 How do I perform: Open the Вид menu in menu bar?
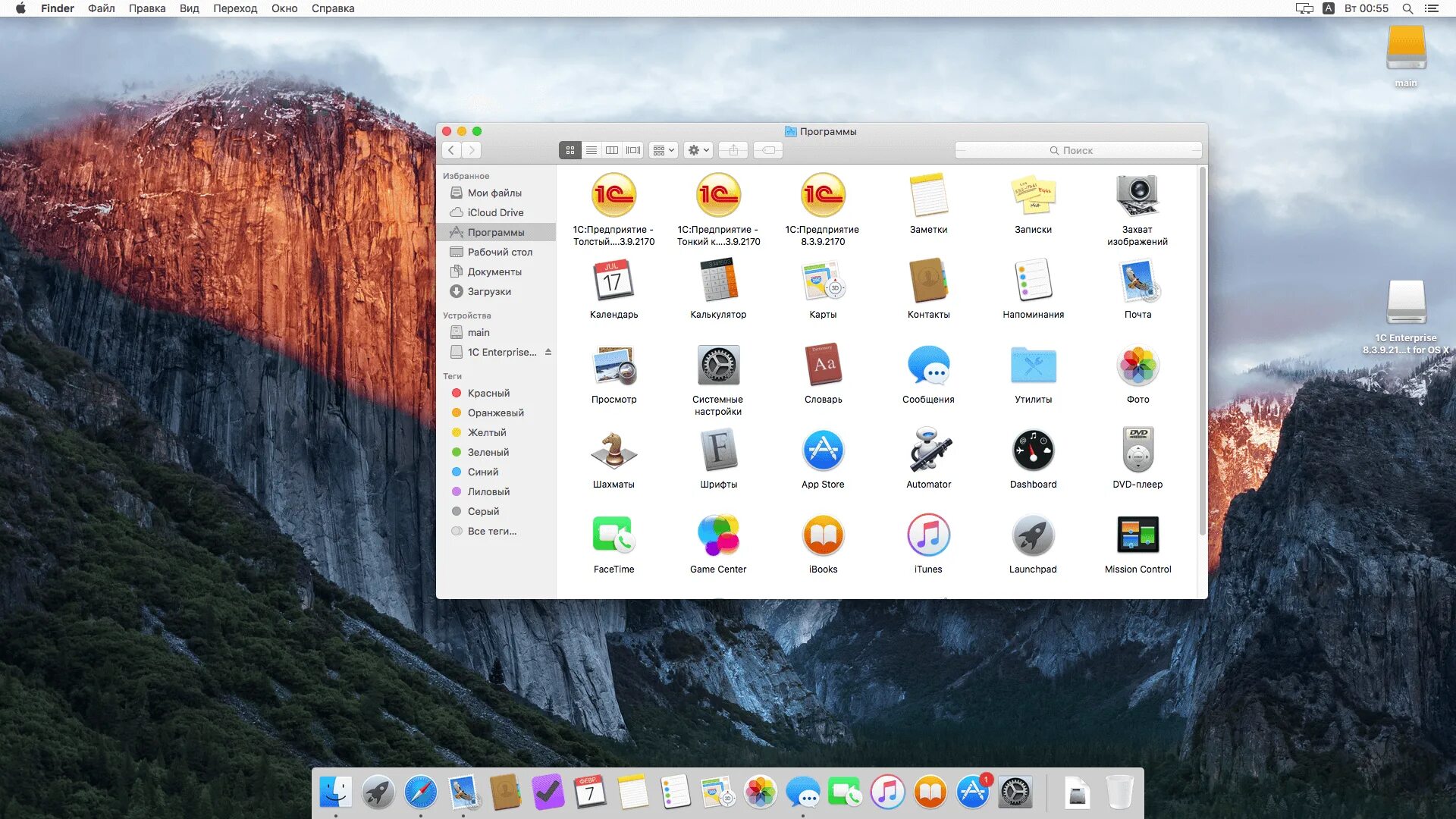(189, 8)
